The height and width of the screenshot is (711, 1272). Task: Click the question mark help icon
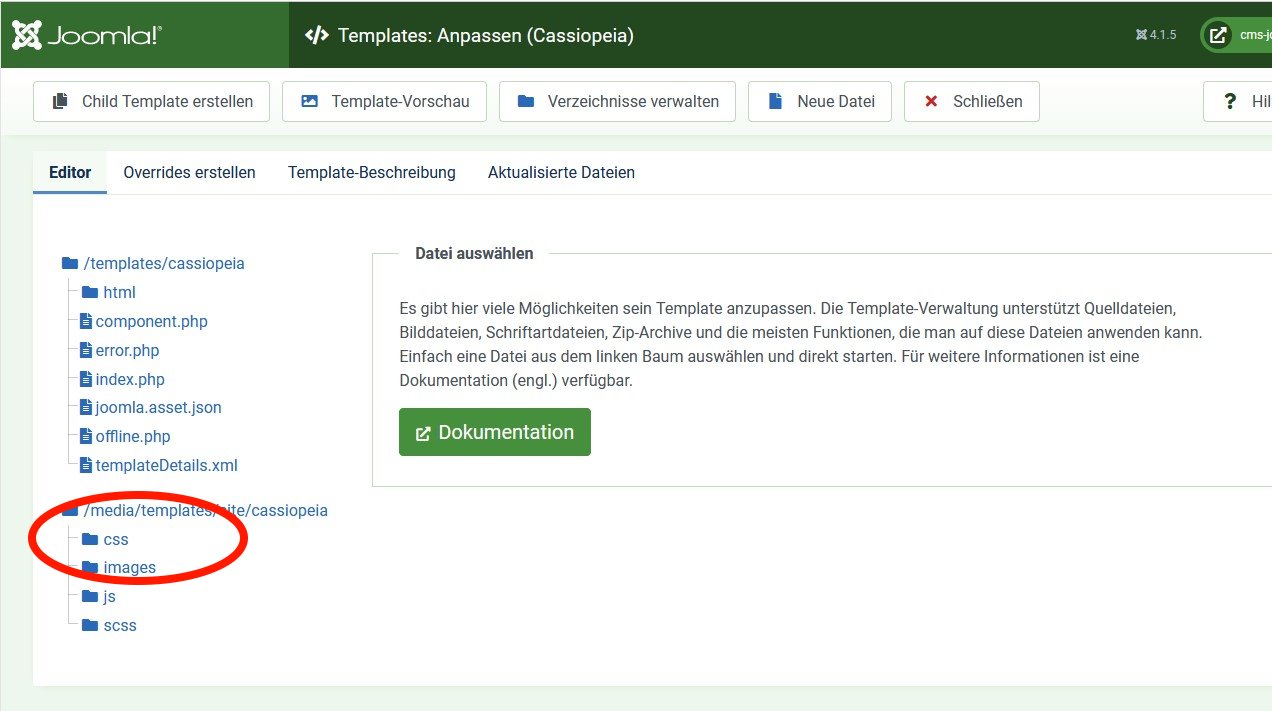point(1231,101)
